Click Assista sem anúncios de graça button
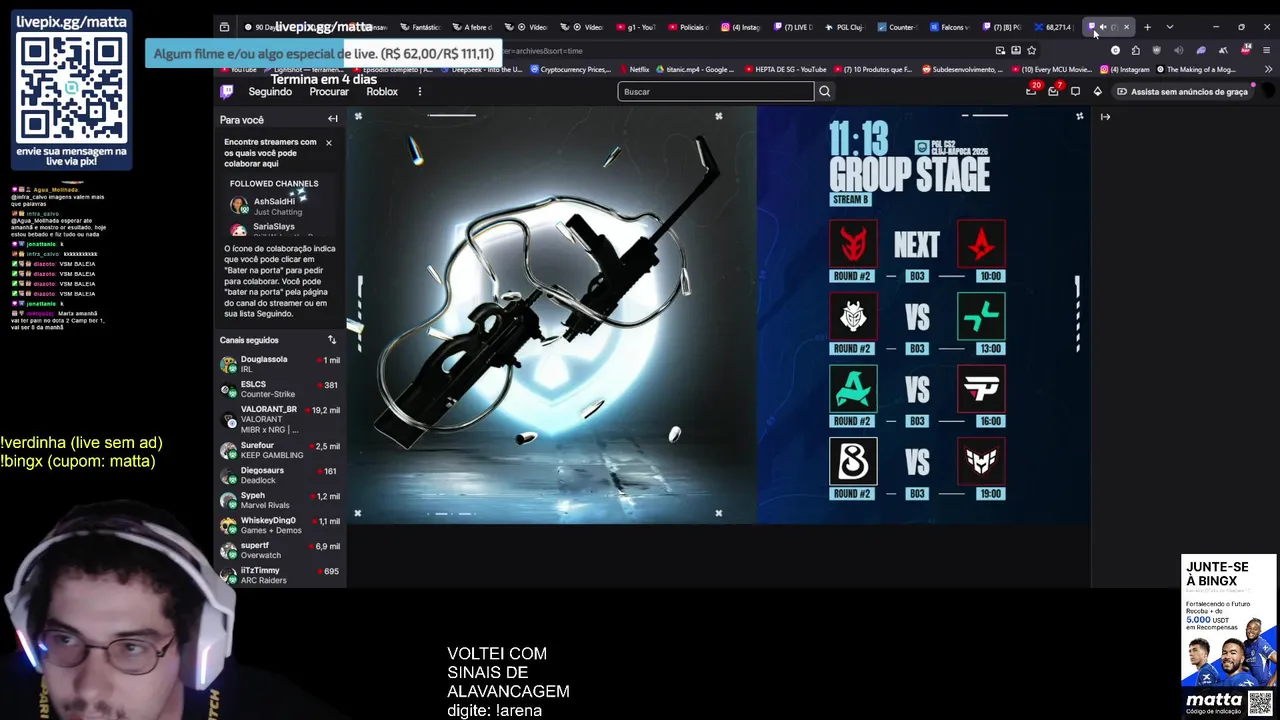Screen dimensions: 1280x720 coord(1182,91)
